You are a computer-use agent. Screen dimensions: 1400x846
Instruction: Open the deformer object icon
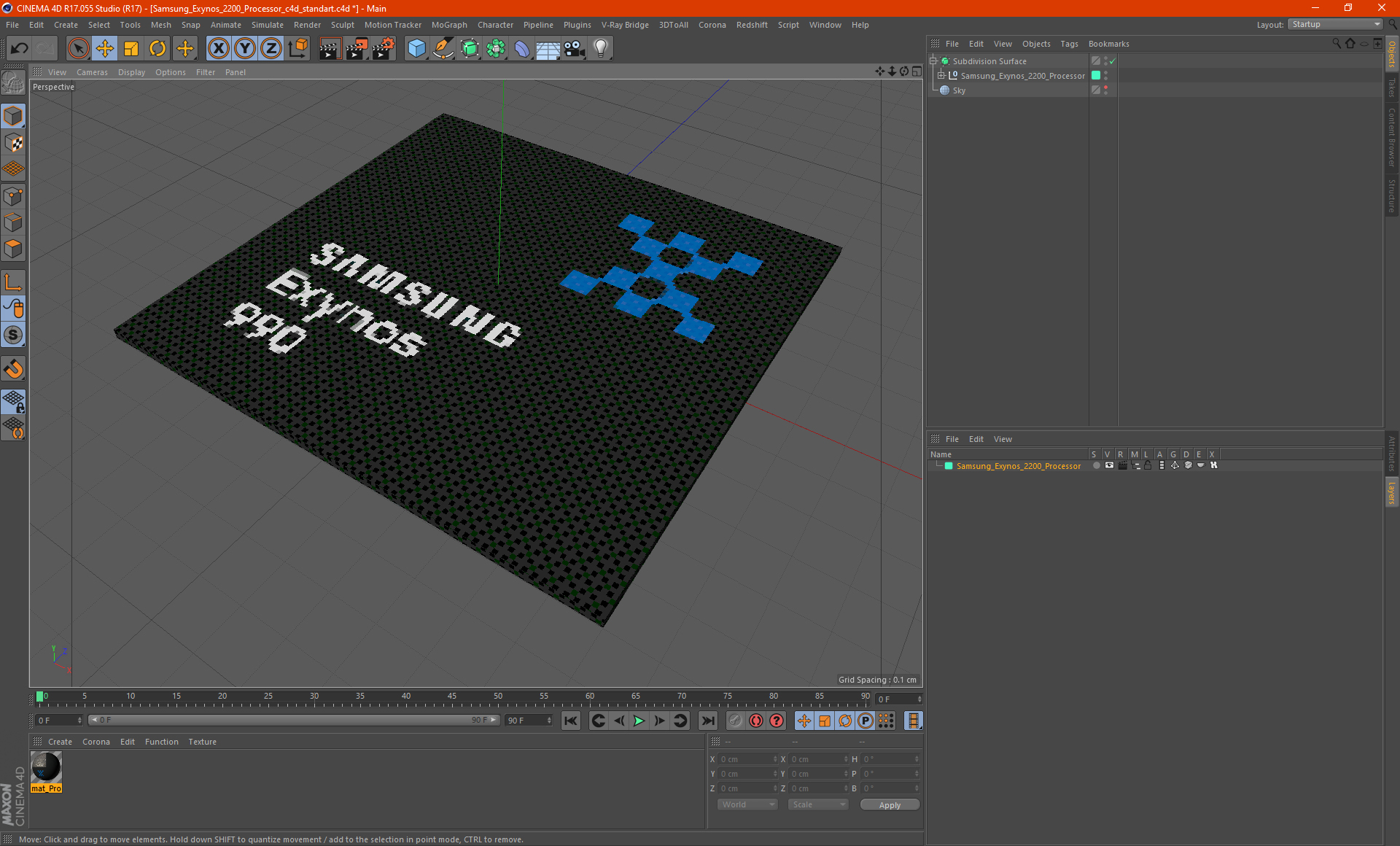click(x=522, y=49)
